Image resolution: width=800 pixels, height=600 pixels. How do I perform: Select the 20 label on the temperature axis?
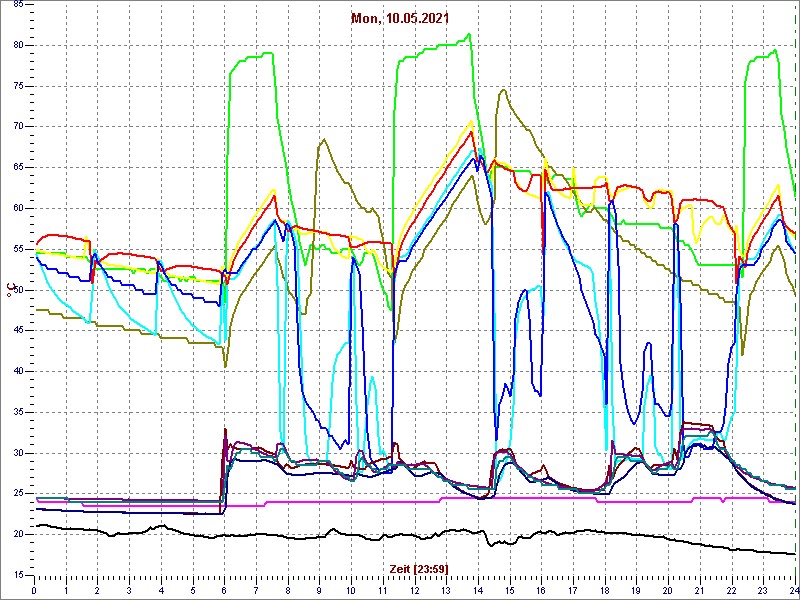tap(18, 535)
